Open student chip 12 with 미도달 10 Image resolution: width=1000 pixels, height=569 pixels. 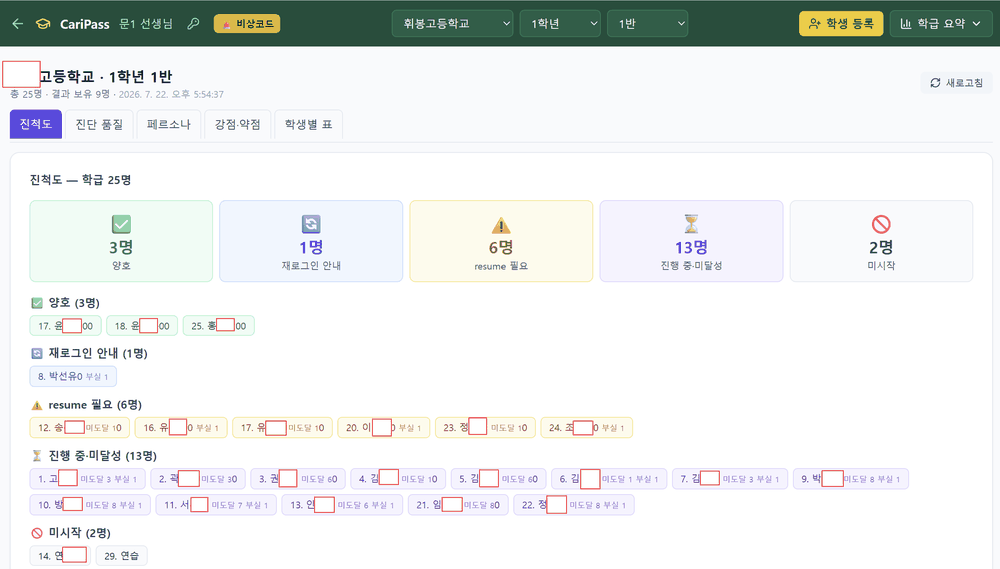click(x=80, y=427)
